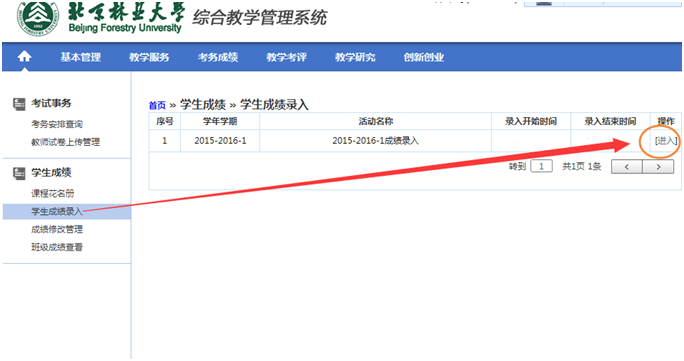
Task: Open the 考务成绩 menu
Action: [x=218, y=57]
